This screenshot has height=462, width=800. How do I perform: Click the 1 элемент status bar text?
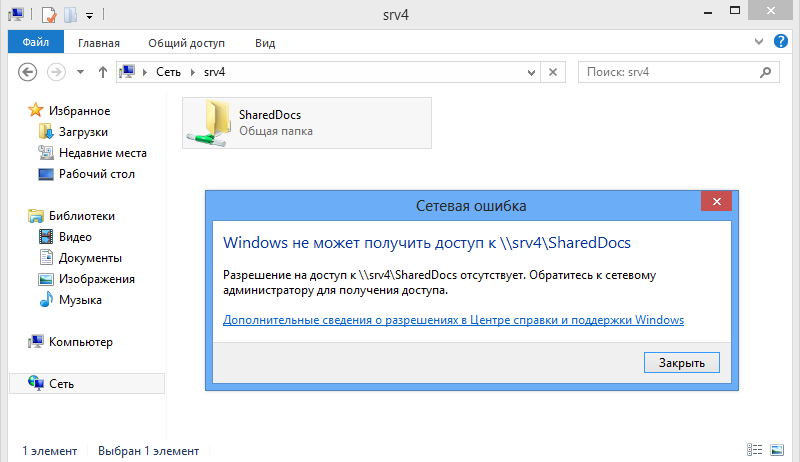tap(49, 451)
